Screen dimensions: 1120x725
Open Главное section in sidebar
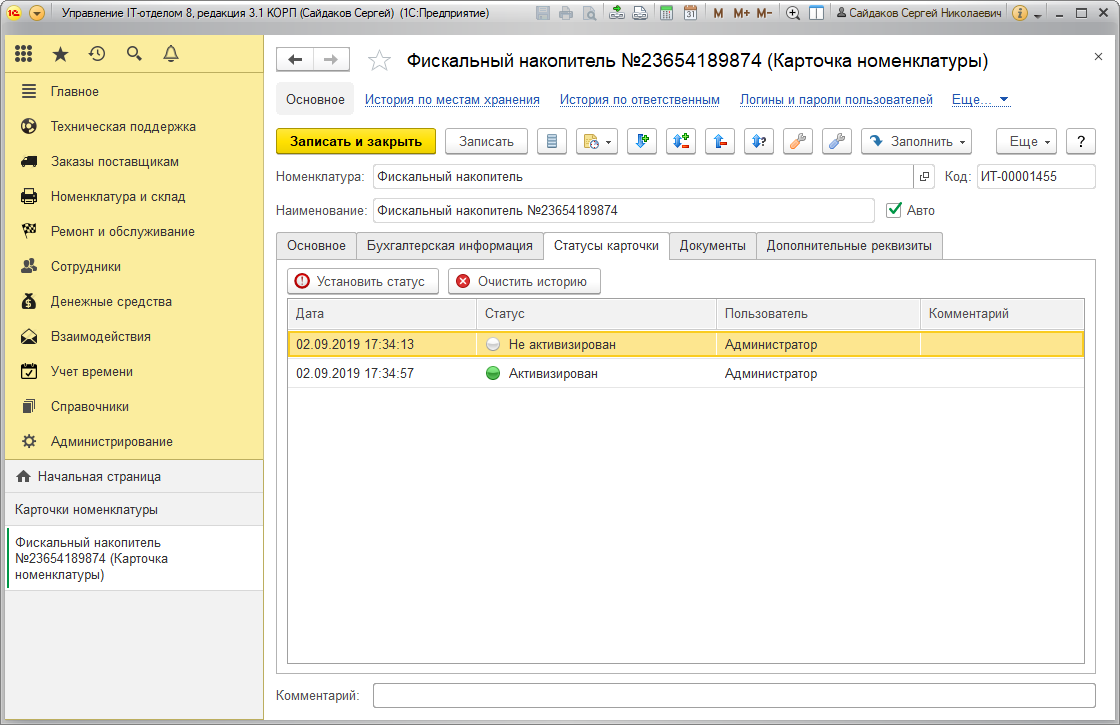tap(134, 91)
